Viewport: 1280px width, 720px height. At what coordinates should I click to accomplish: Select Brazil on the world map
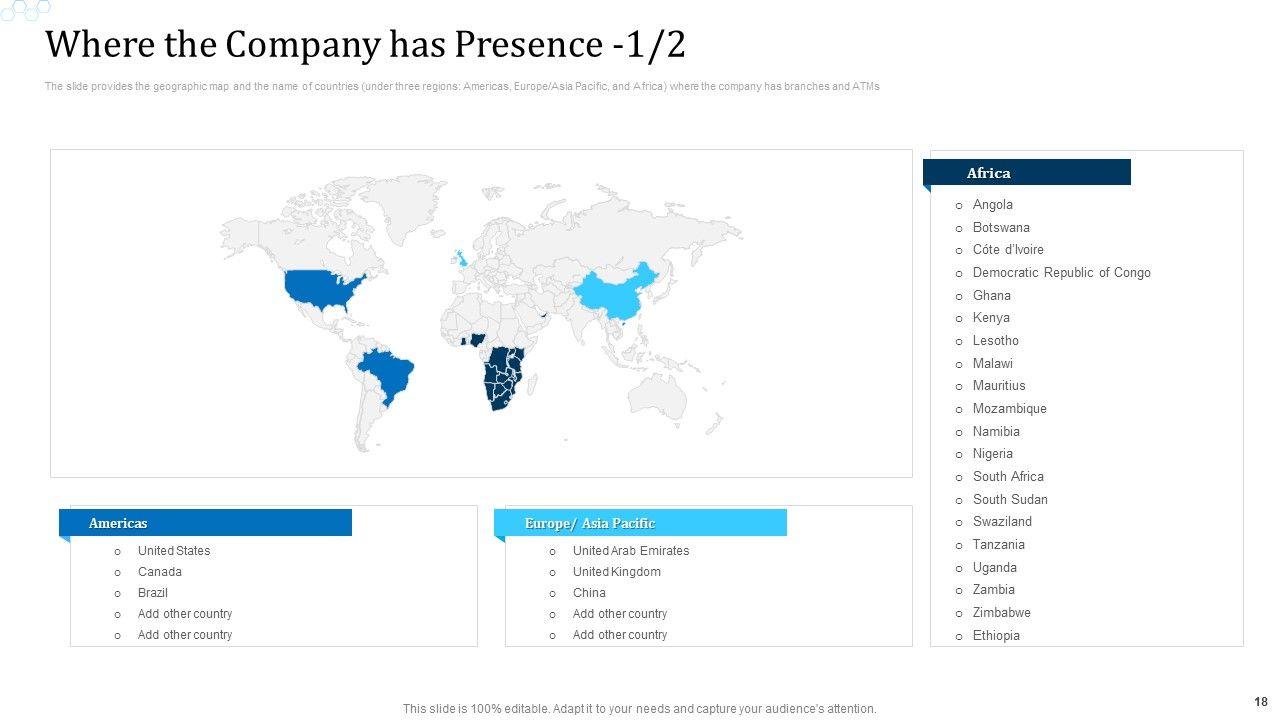(388, 372)
